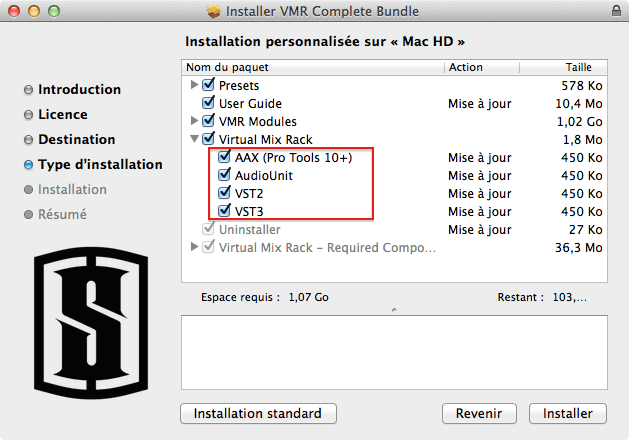
Task: Click the Installation standard button
Action: (x=258, y=413)
